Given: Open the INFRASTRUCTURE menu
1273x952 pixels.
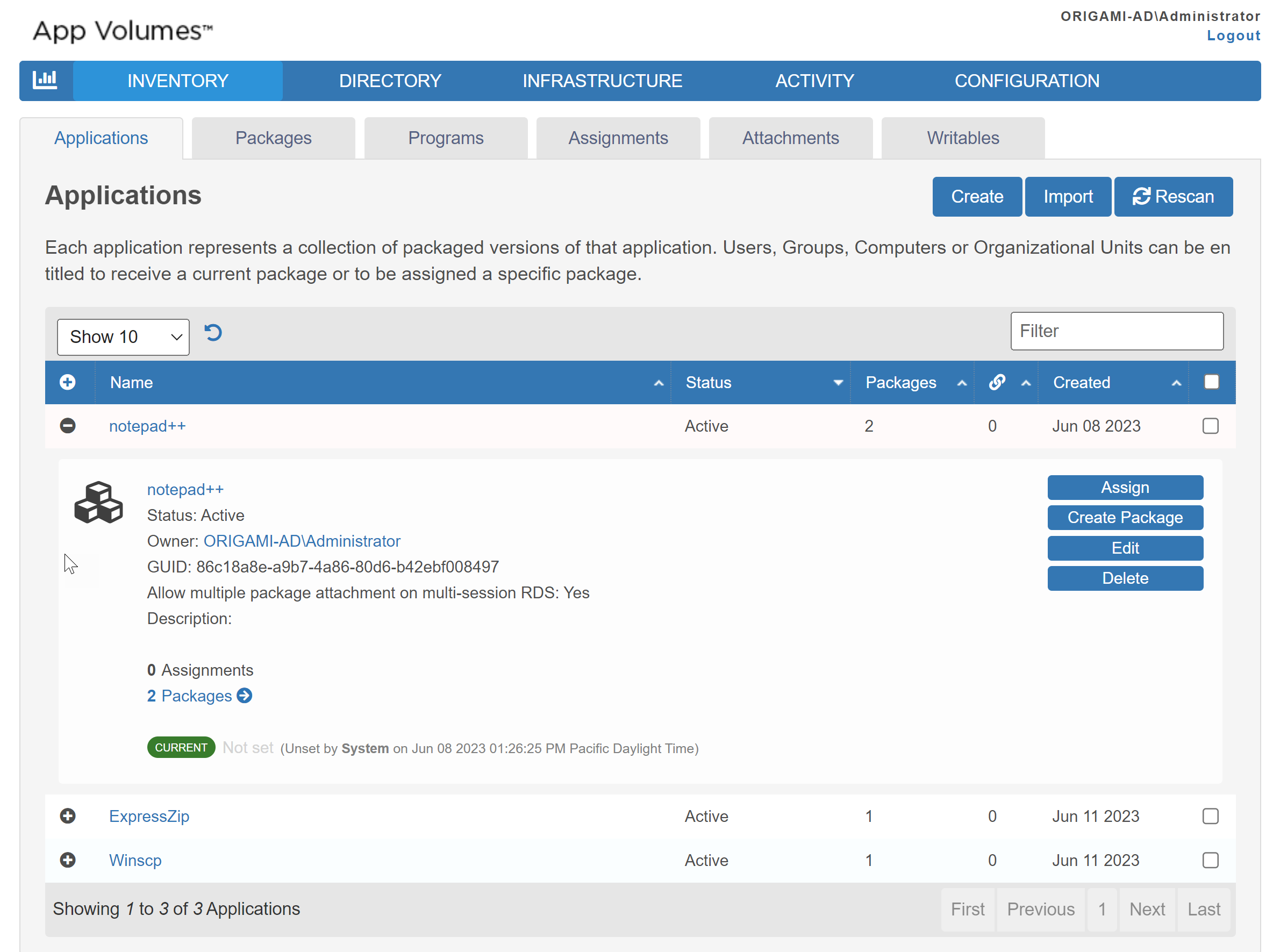Looking at the screenshot, I should 602,81.
